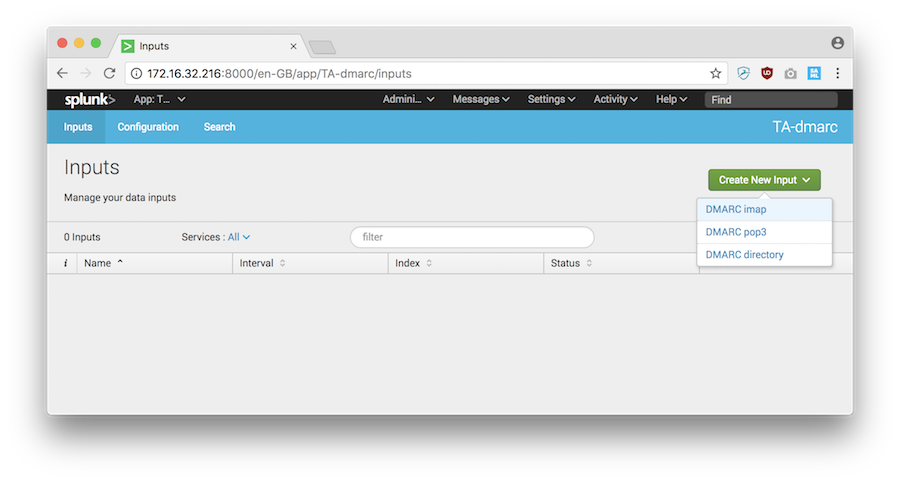Switch to the Search tab
900x482 pixels.
[219, 127]
